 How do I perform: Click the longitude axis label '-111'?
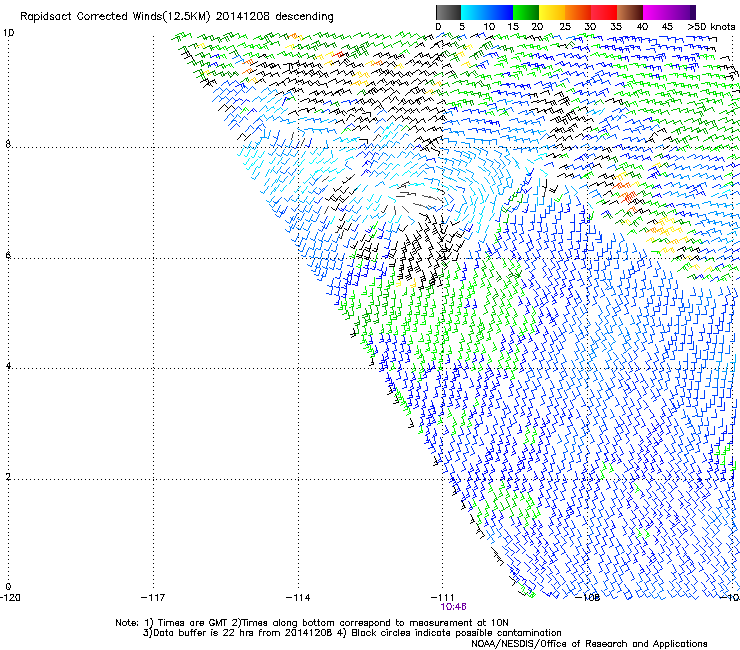443,598
